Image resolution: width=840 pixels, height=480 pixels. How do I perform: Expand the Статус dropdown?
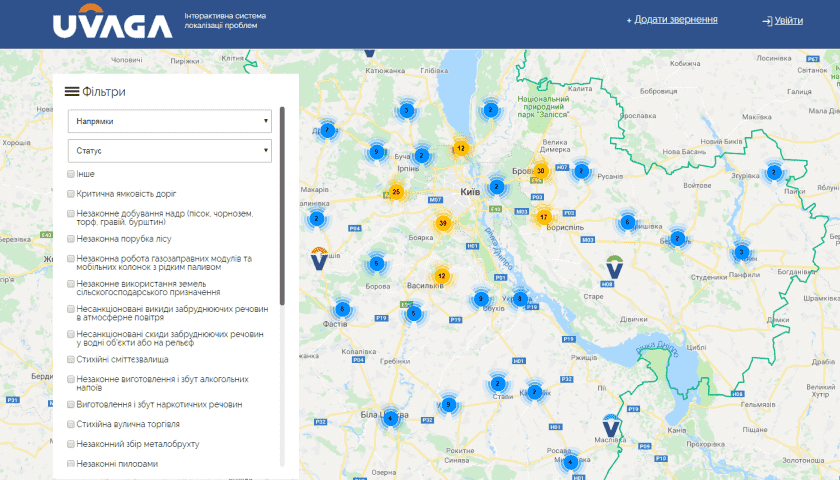tap(170, 150)
